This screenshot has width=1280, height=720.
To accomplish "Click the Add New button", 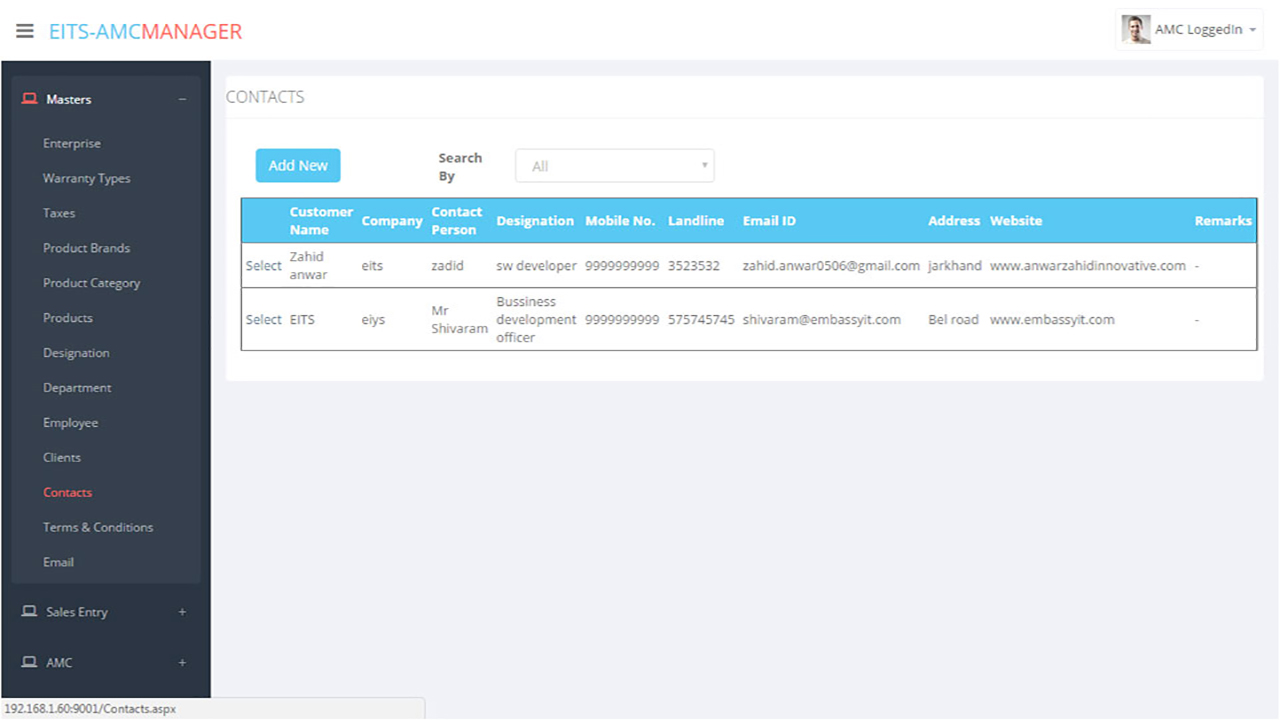I will [298, 166].
